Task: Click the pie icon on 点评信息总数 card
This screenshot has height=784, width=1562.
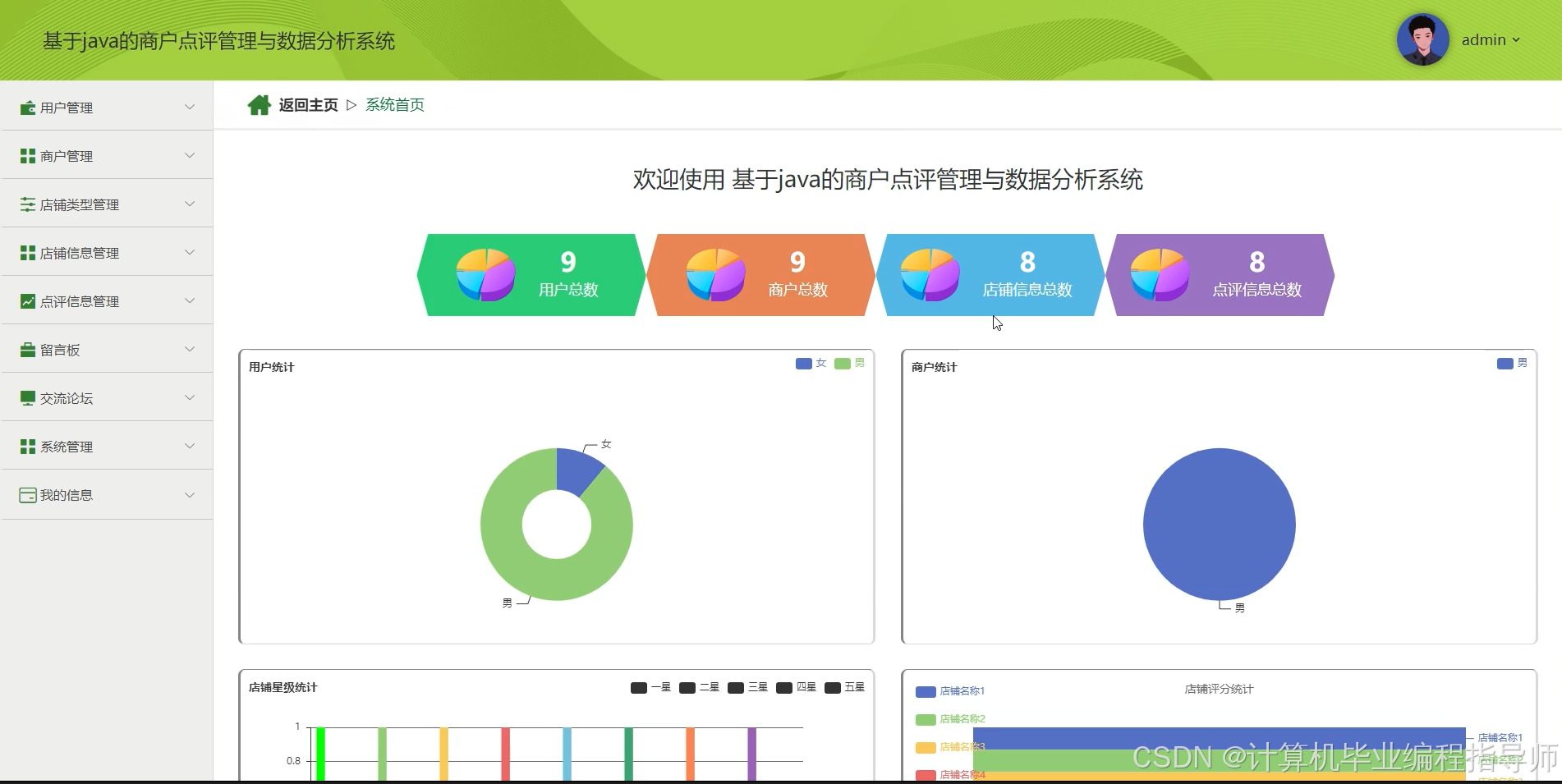Action: point(1160,274)
